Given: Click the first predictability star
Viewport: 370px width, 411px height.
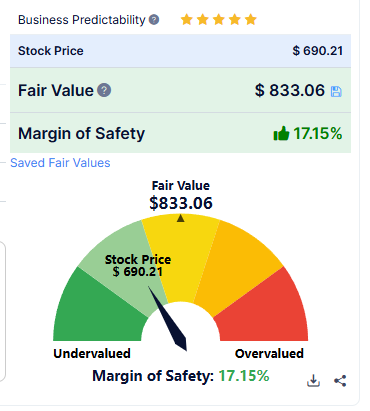Looking at the screenshot, I should coord(187,20).
